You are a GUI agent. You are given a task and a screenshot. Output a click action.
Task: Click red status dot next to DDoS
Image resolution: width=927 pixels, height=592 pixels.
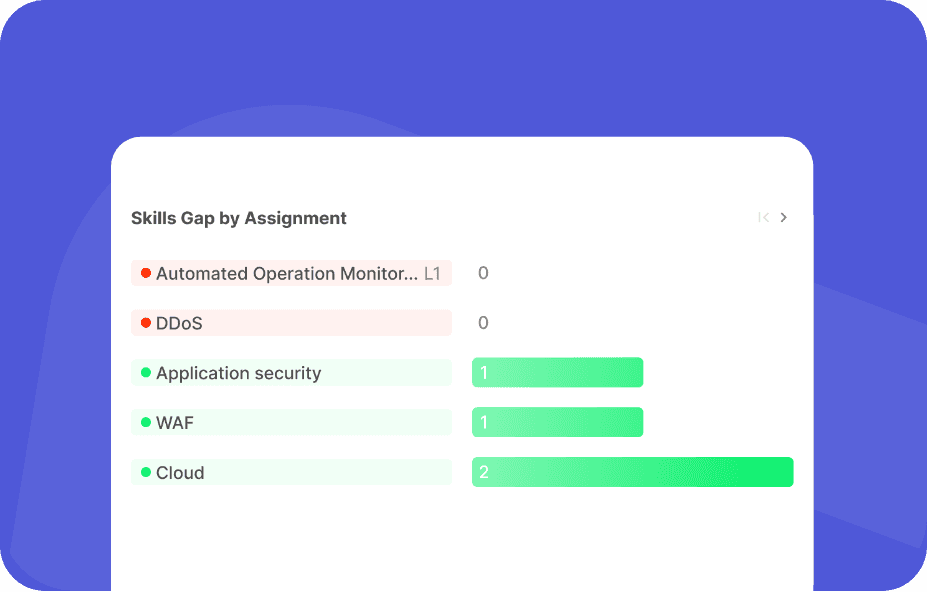(146, 323)
